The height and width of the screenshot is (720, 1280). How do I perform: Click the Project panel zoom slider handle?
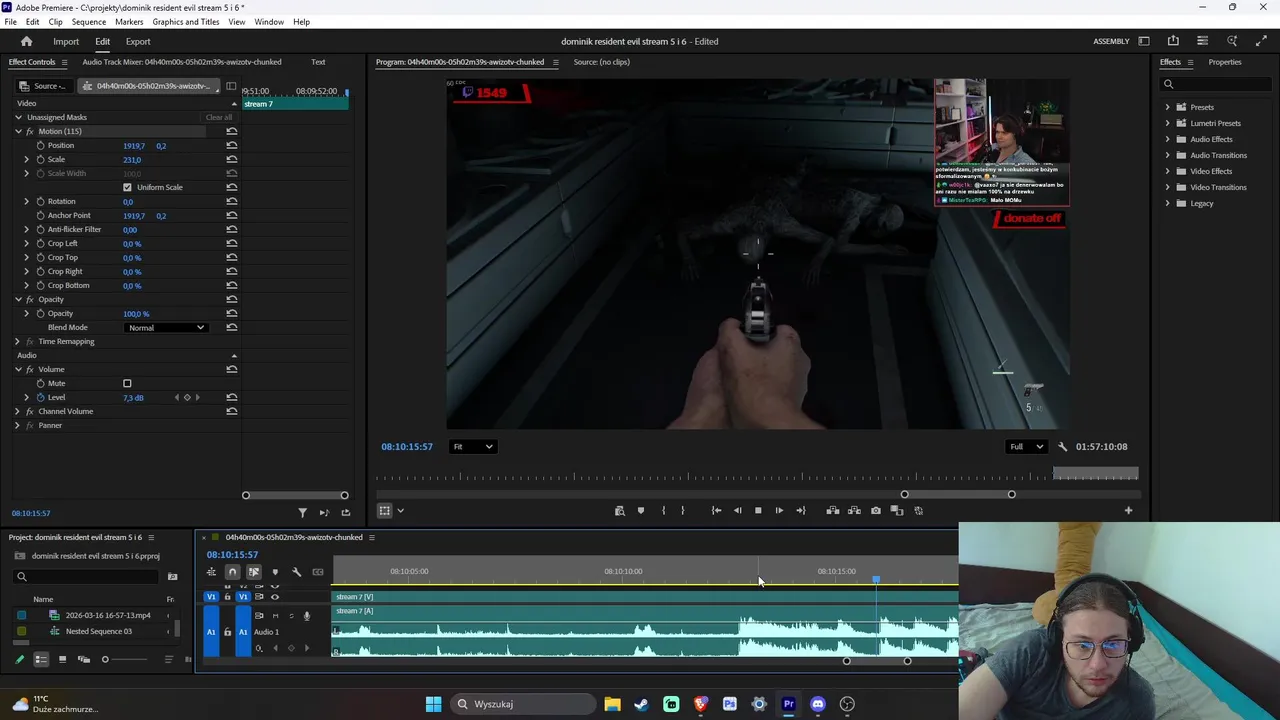click(105, 660)
